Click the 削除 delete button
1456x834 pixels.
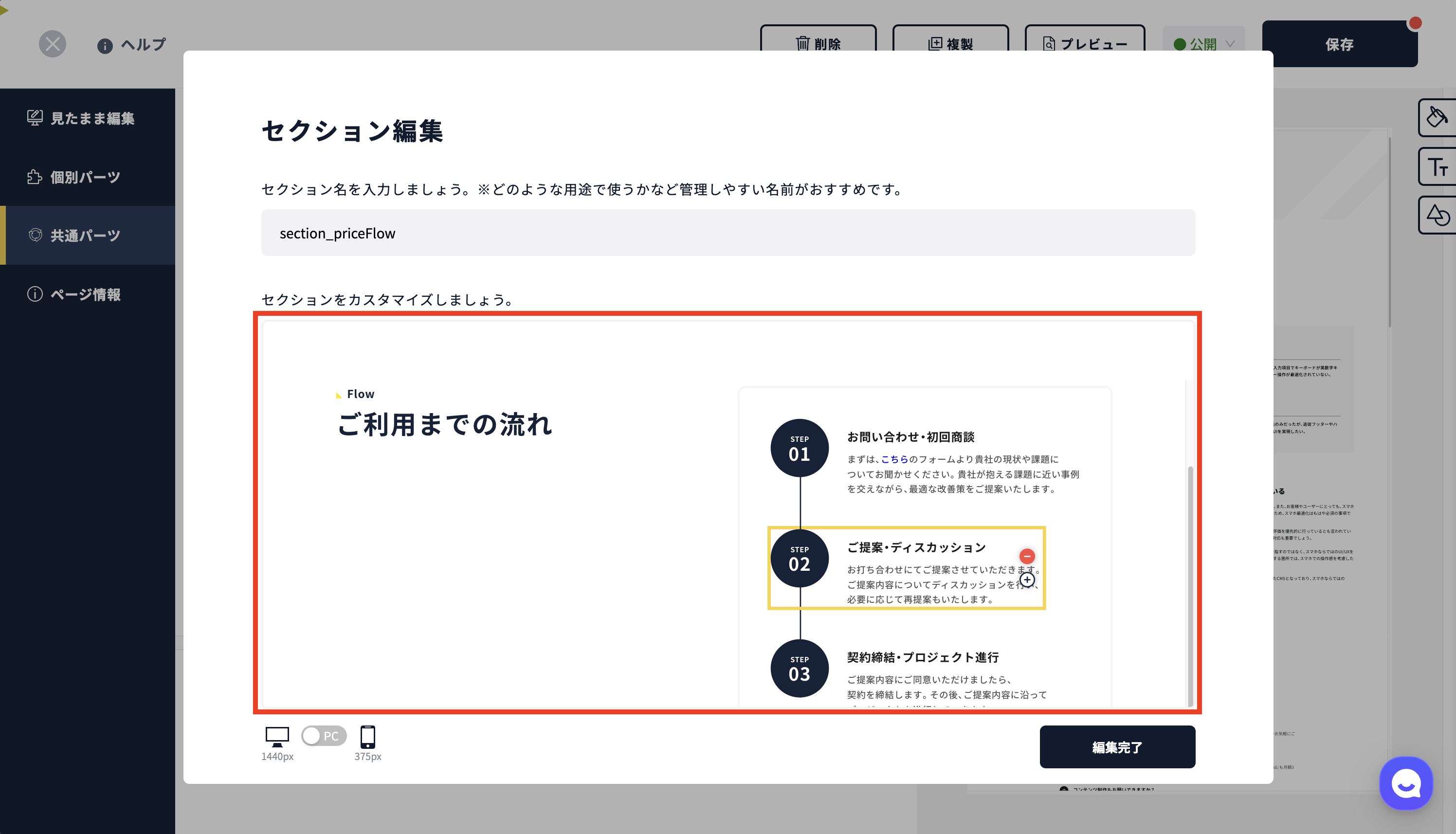(818, 43)
